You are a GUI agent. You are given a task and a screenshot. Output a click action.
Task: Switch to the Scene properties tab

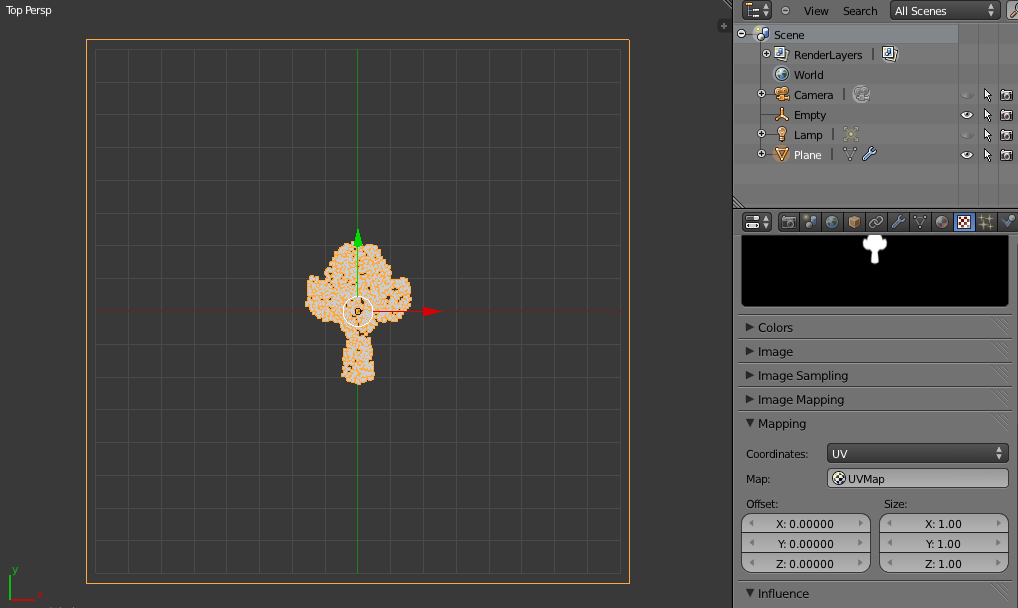coord(810,222)
